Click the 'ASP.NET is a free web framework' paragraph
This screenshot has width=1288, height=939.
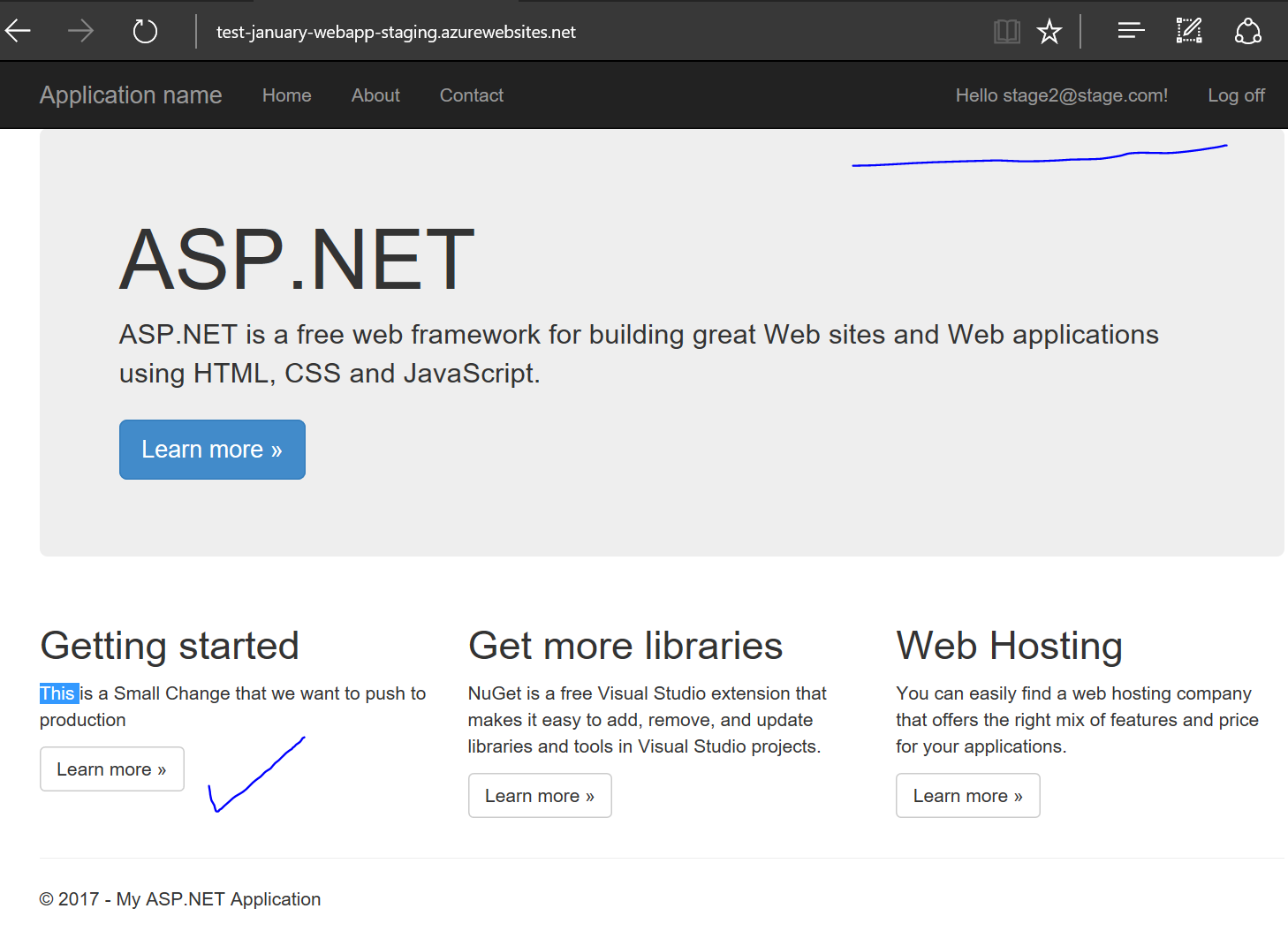pos(639,353)
